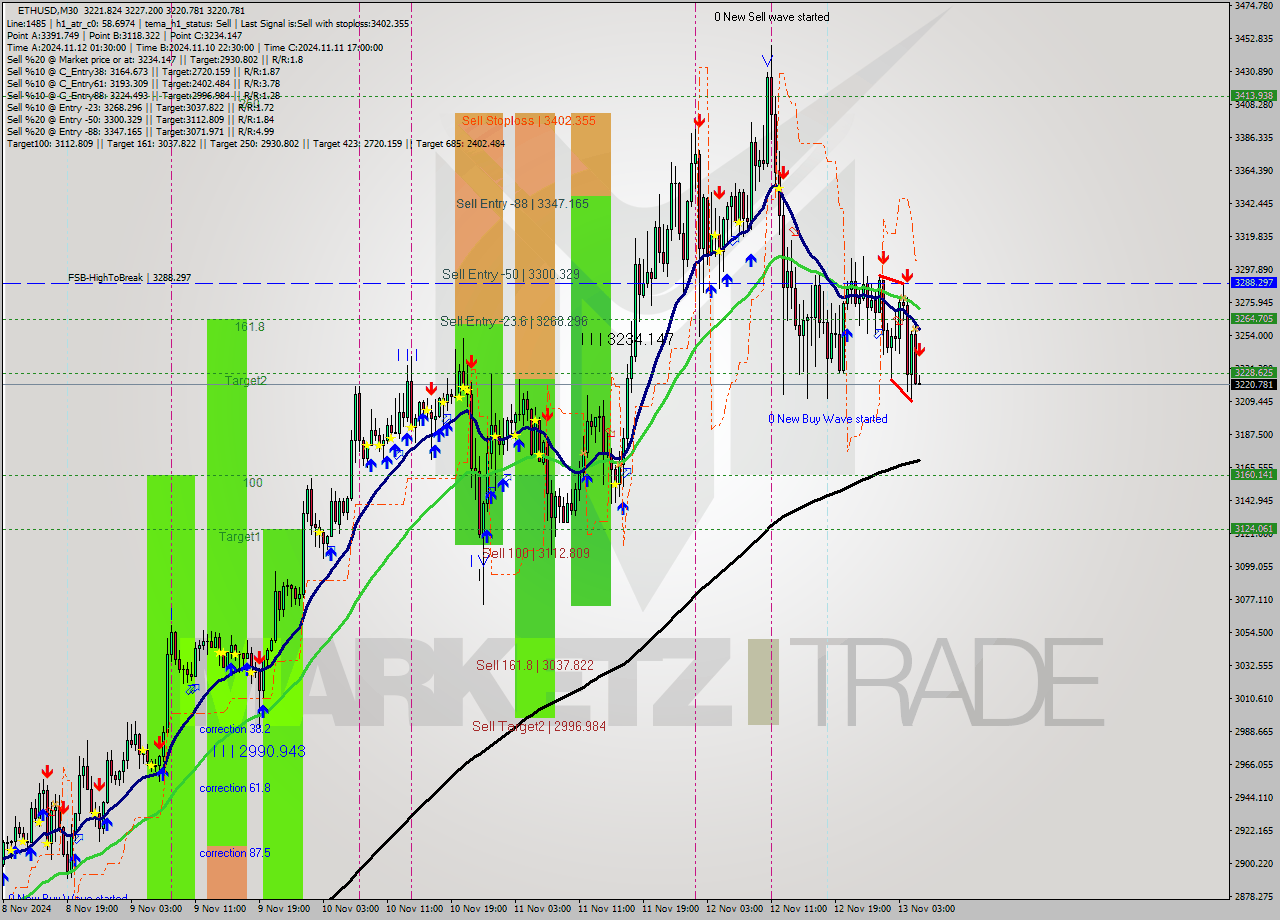Click the 'FSB-HighToBreak | 3288.297' line label
Viewport: 1280px width, 920px height.
pos(129,278)
